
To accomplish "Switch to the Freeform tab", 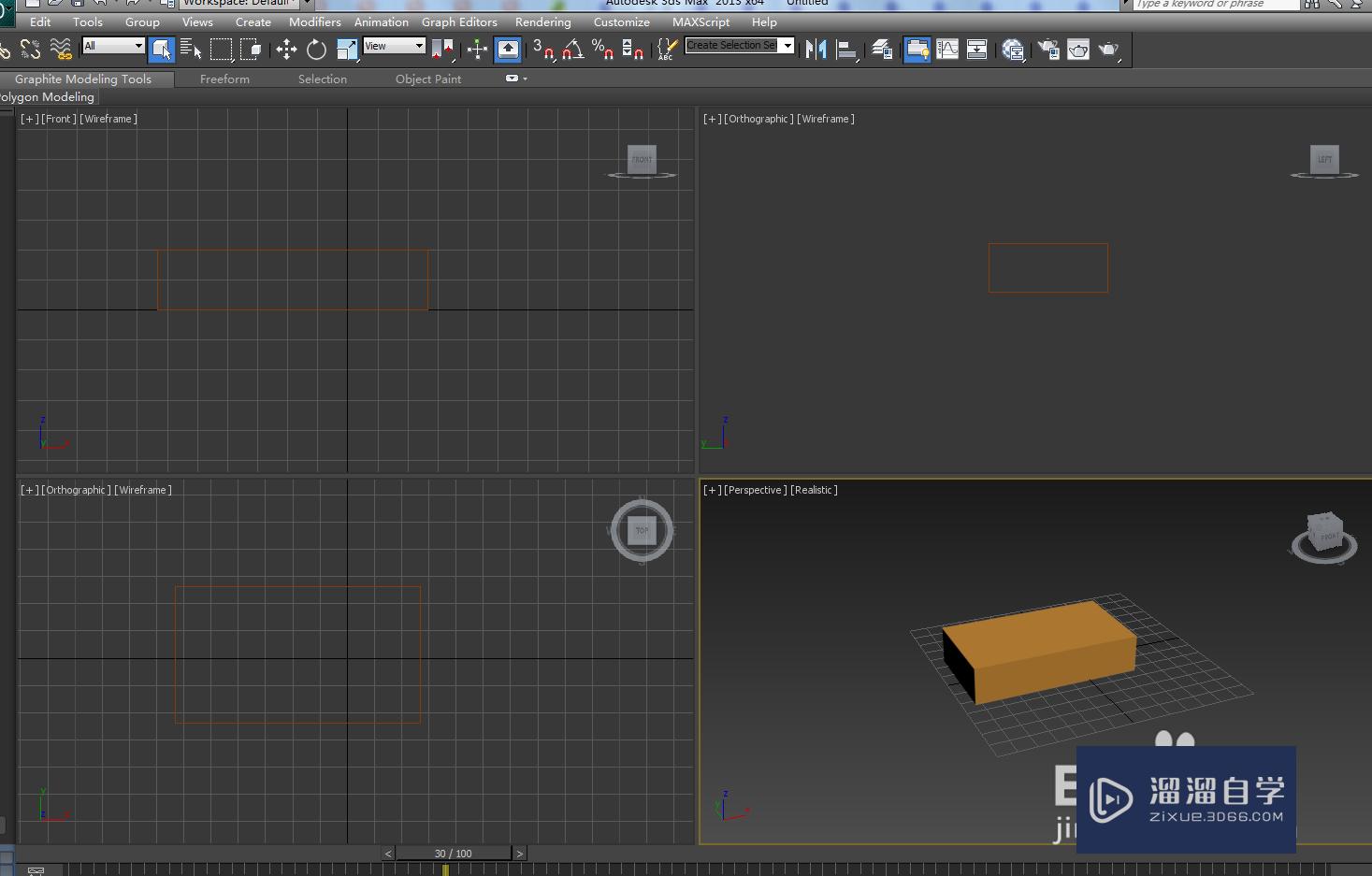I will pos(224,79).
